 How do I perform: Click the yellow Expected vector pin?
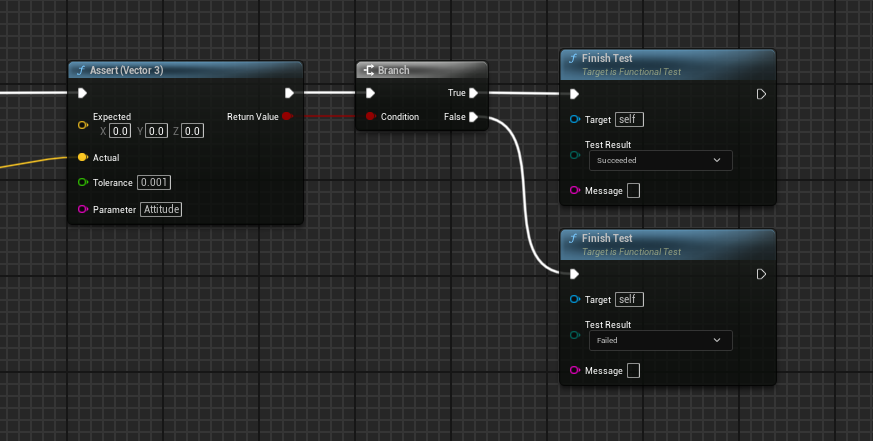(82, 124)
